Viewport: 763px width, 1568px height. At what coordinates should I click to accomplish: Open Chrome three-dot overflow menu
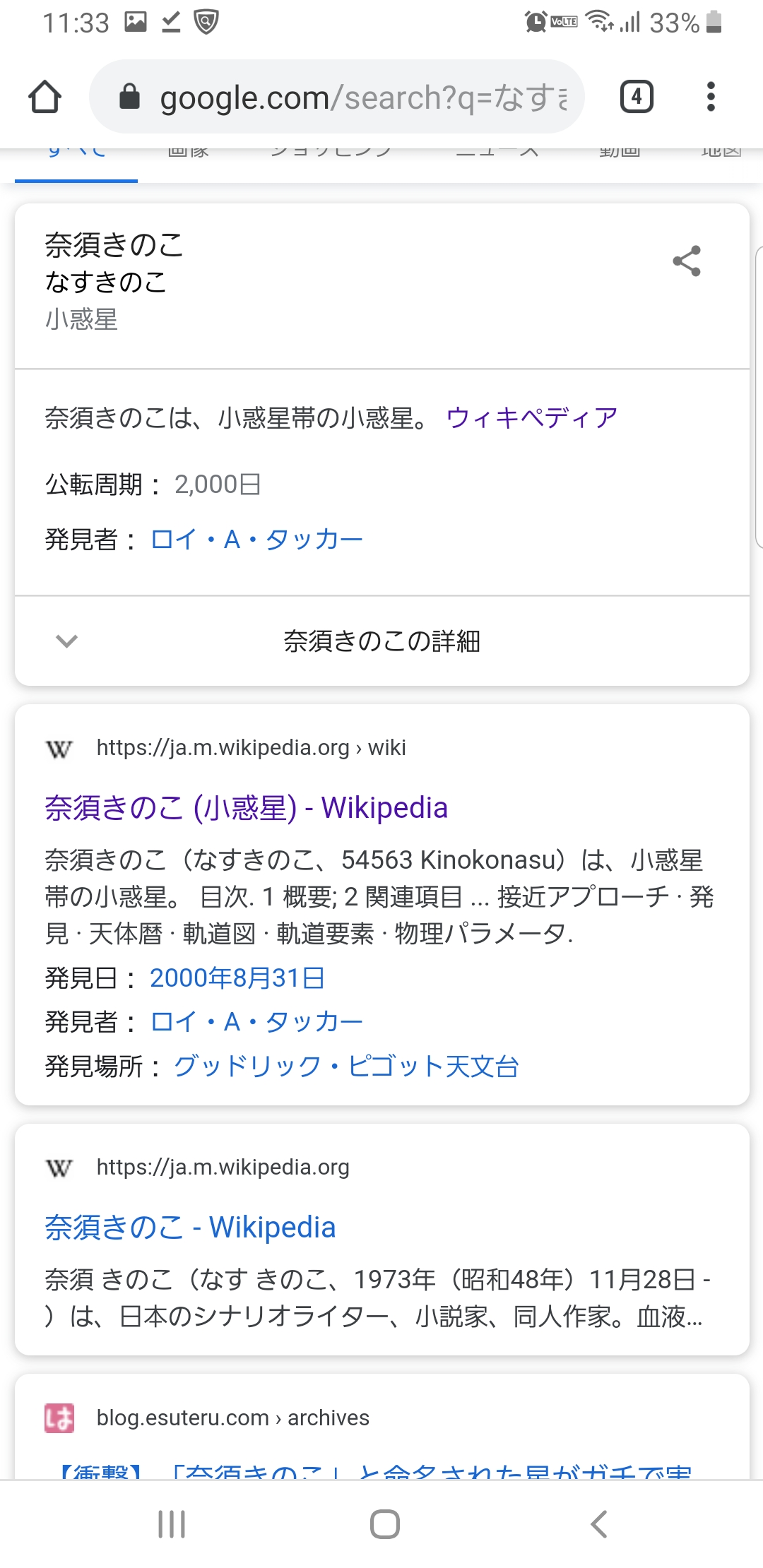pyautogui.click(x=711, y=97)
